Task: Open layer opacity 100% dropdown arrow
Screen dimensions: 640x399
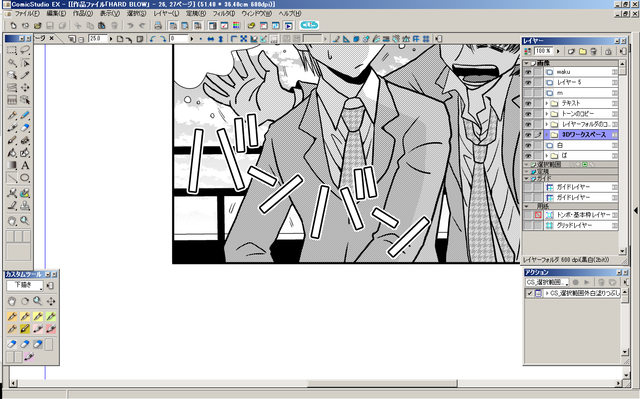Action: [558, 51]
